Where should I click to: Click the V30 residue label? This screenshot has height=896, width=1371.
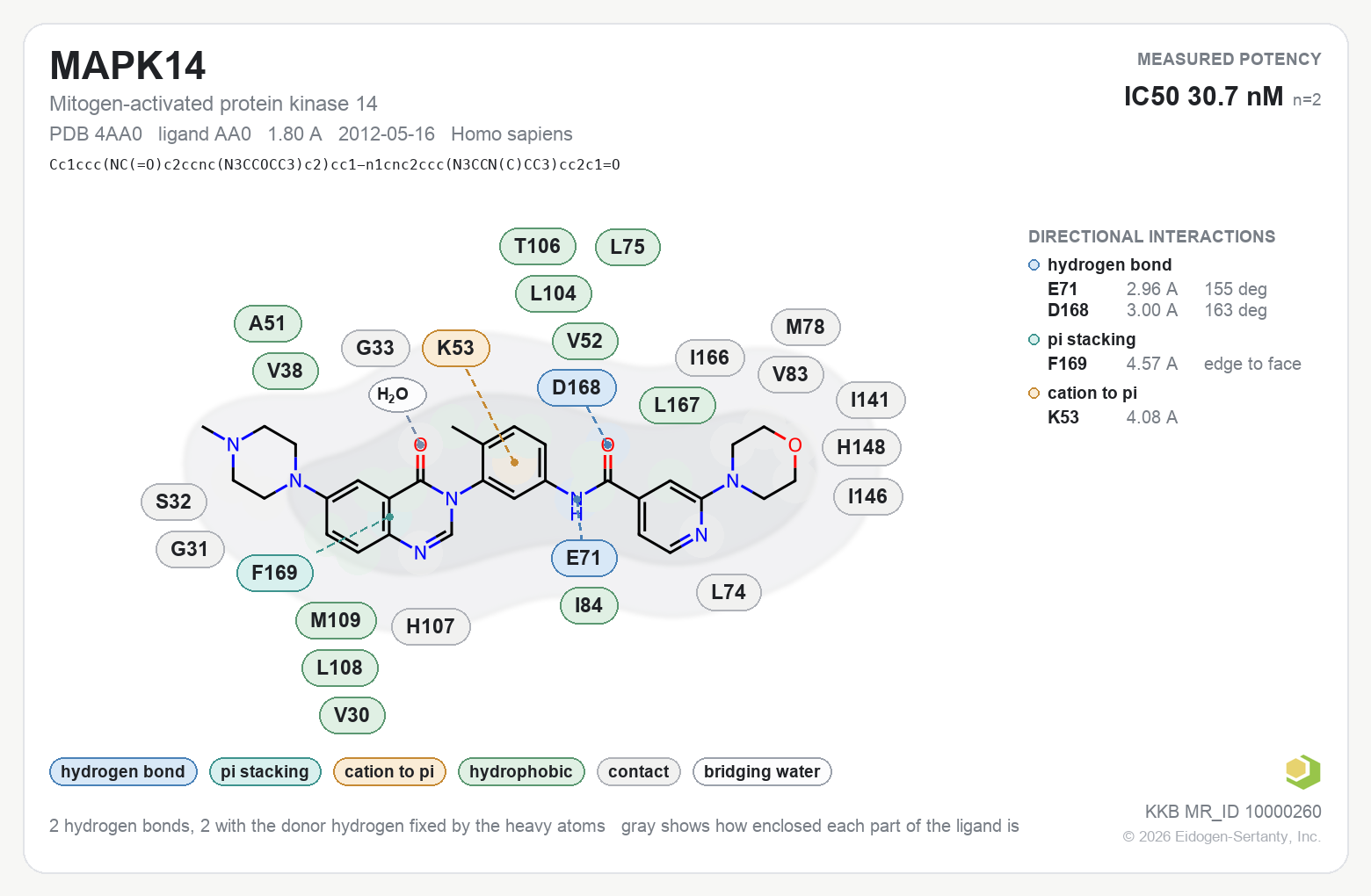(352, 715)
